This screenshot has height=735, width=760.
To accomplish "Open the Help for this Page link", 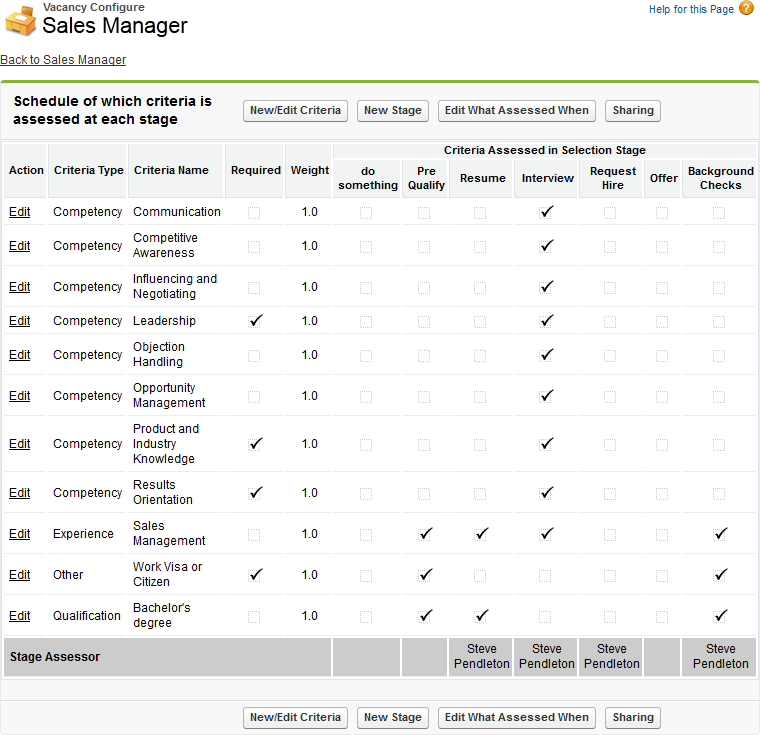I will (x=691, y=9).
